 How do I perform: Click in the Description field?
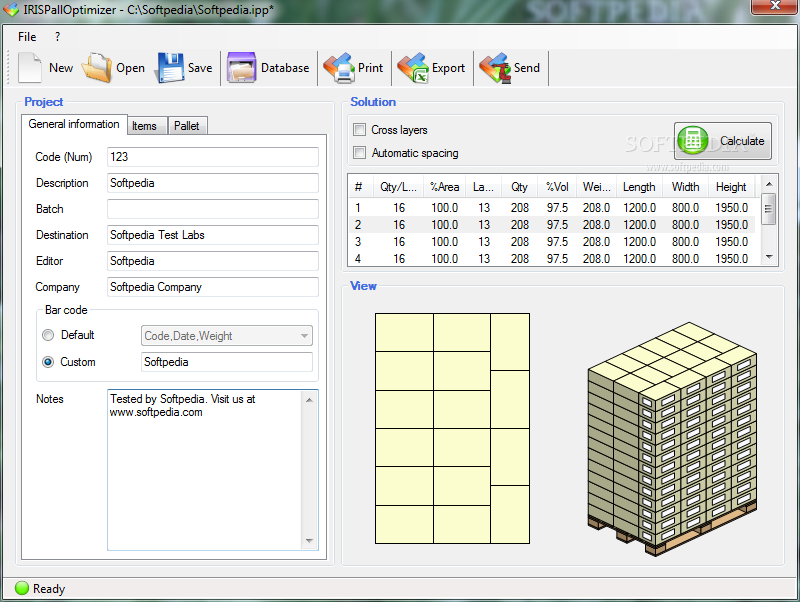(213, 183)
